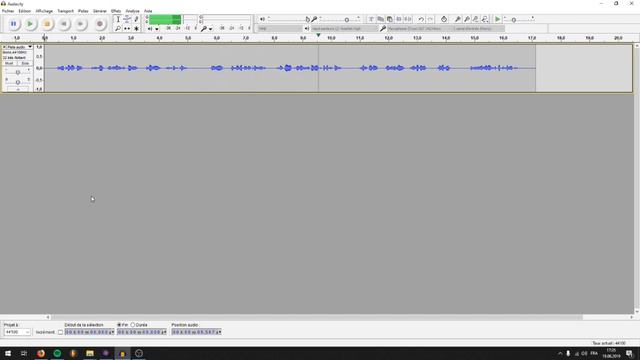Open Firefox from the Windows taskbar
The image size is (640, 360).
pos(41,353)
